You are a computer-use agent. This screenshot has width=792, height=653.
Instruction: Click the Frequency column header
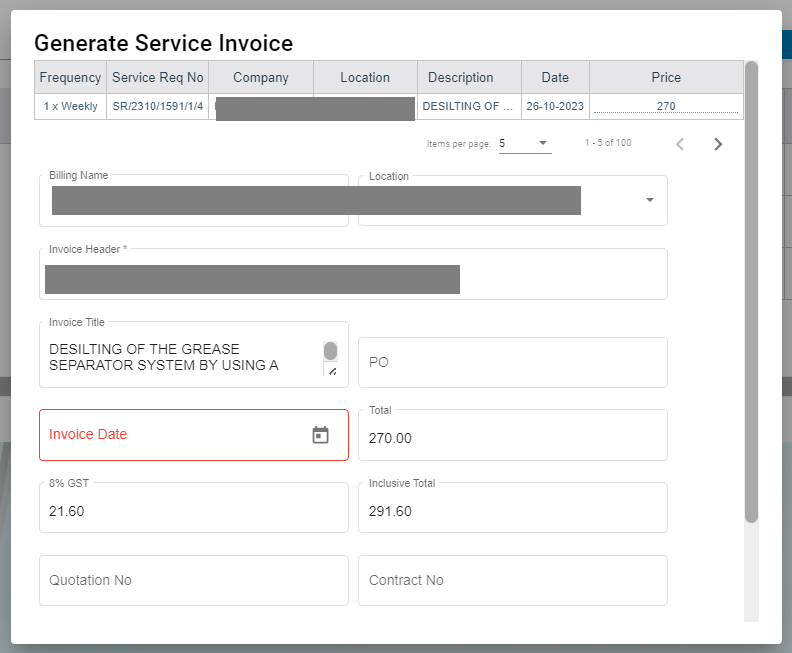coord(70,77)
